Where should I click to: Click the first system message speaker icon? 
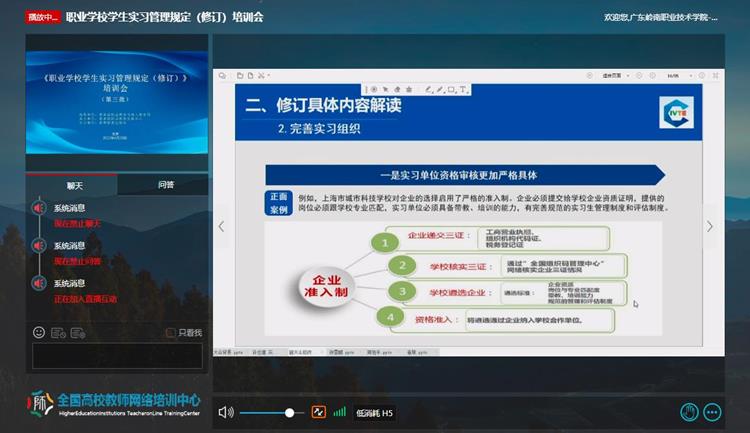coord(38,208)
